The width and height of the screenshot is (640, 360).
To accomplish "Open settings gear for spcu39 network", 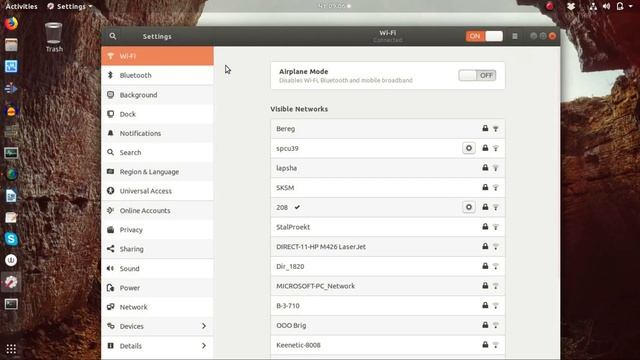I will pos(469,148).
